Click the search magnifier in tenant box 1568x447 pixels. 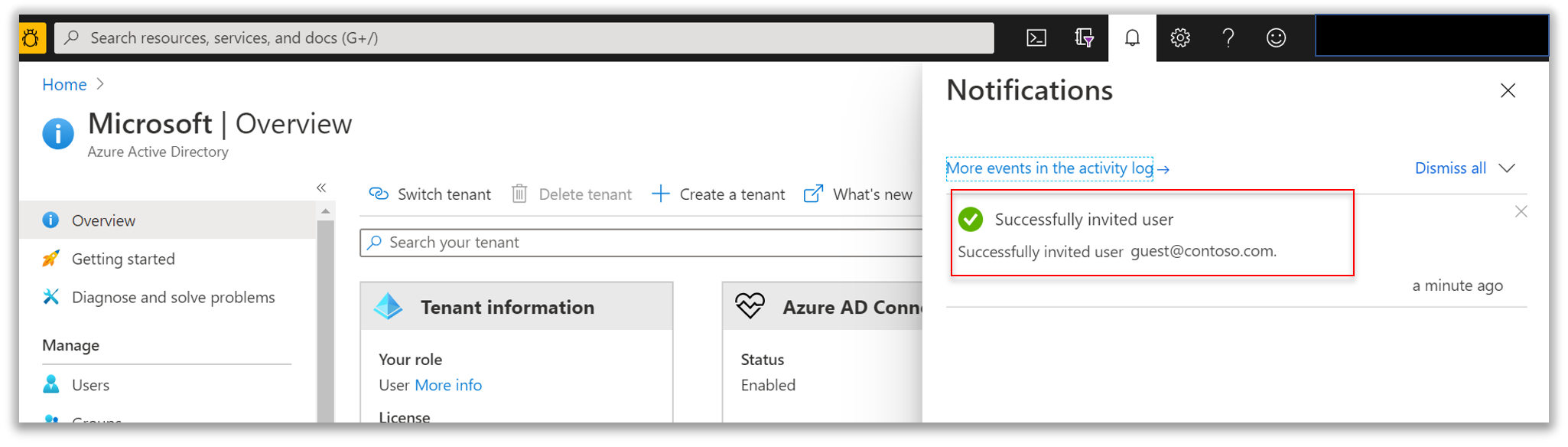(x=374, y=243)
